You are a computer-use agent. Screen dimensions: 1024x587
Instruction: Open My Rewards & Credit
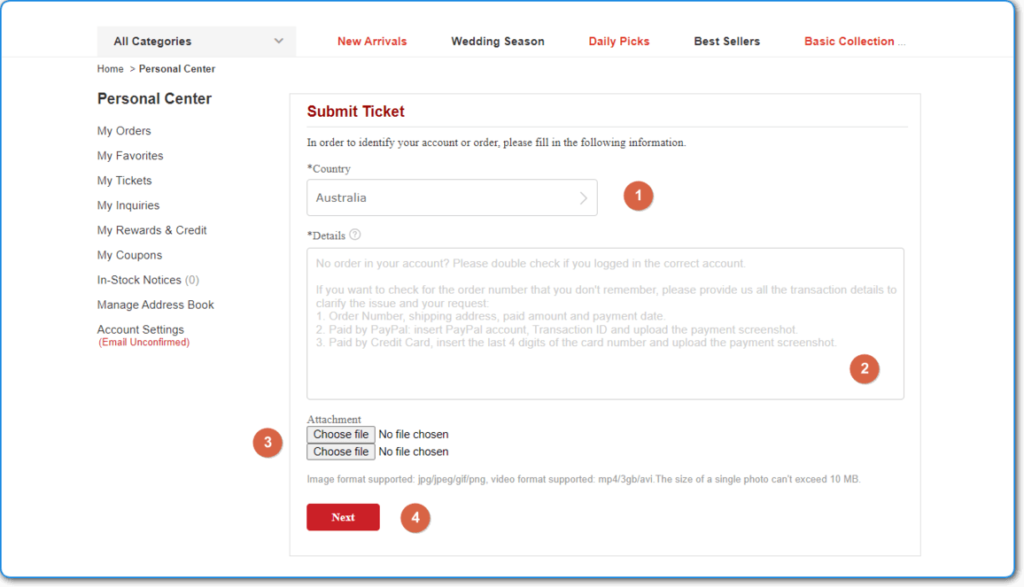(x=152, y=230)
